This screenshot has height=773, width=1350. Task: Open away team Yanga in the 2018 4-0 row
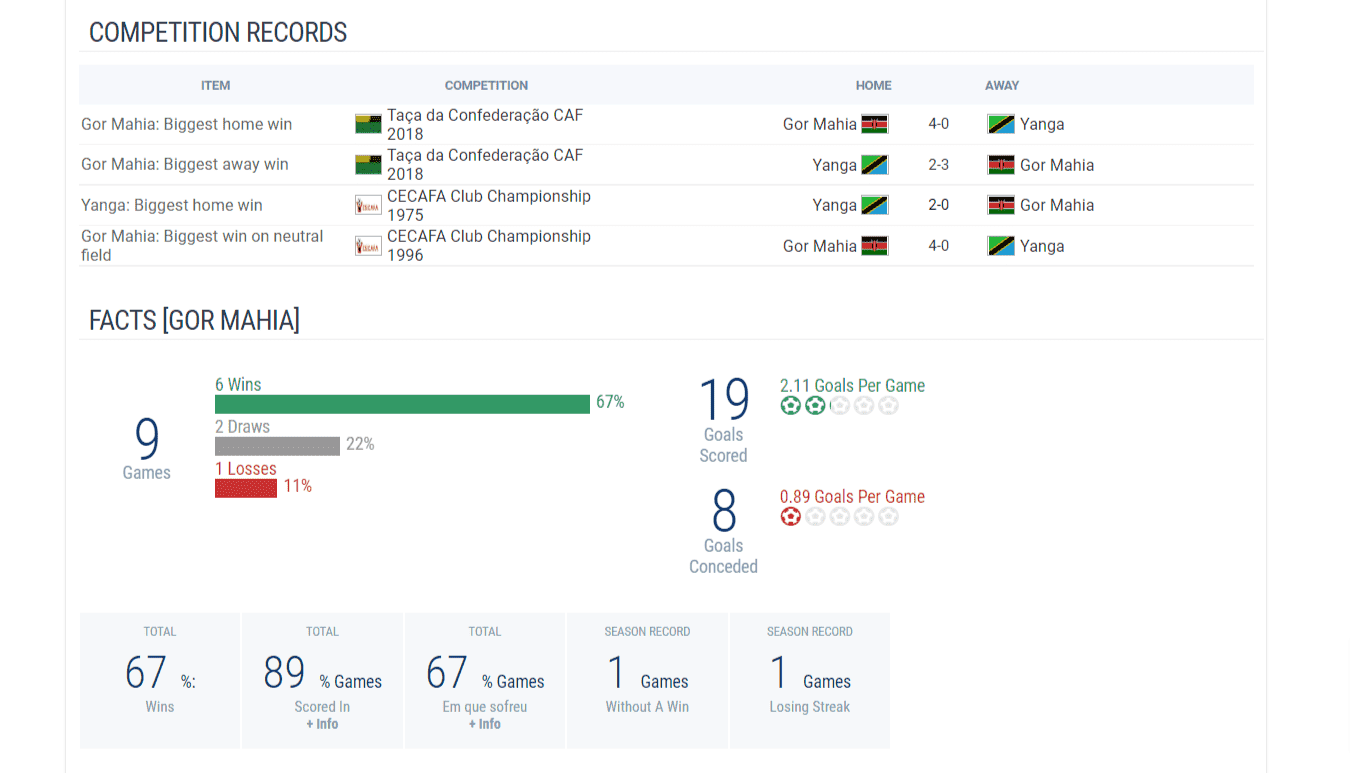coord(1042,124)
